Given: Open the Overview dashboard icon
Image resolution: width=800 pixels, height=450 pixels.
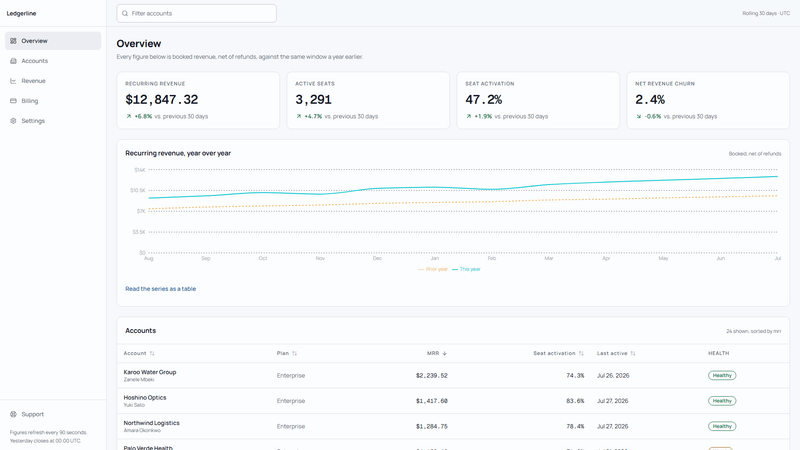Looking at the screenshot, I should coord(13,41).
